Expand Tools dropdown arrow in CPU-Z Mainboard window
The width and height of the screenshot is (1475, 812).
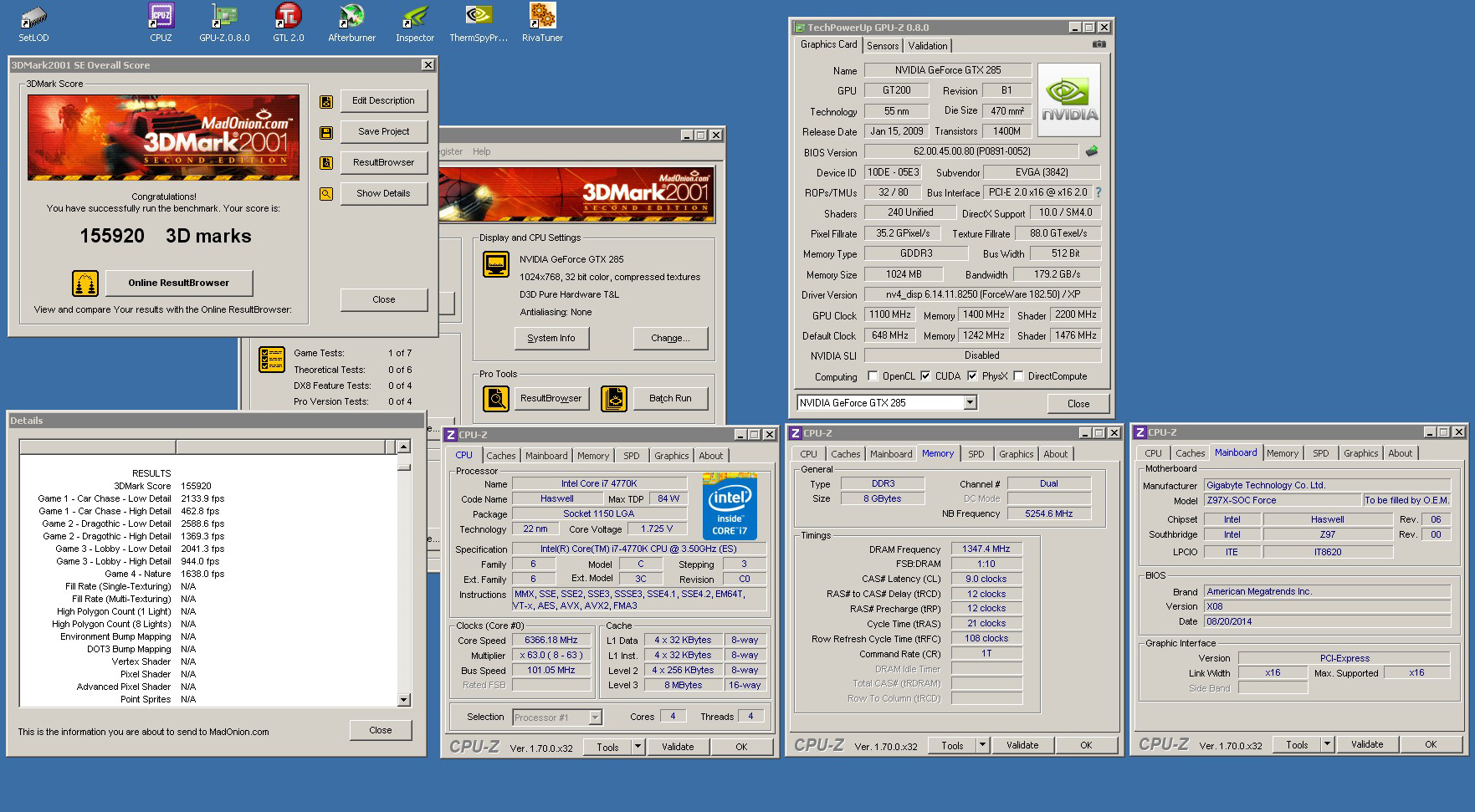(x=1328, y=744)
